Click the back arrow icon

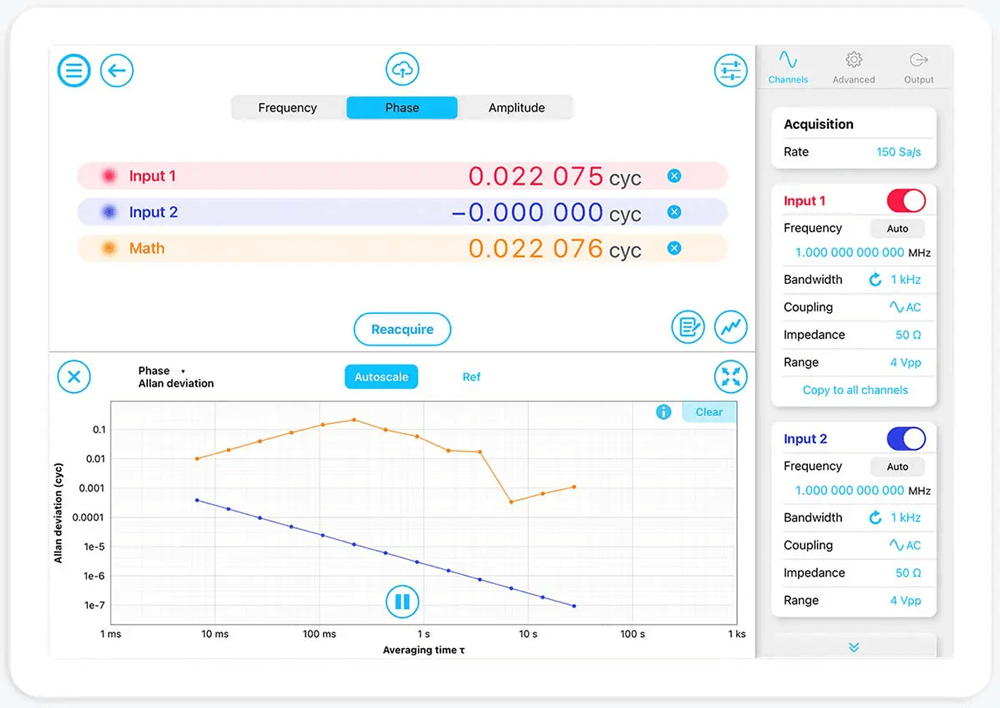point(117,70)
